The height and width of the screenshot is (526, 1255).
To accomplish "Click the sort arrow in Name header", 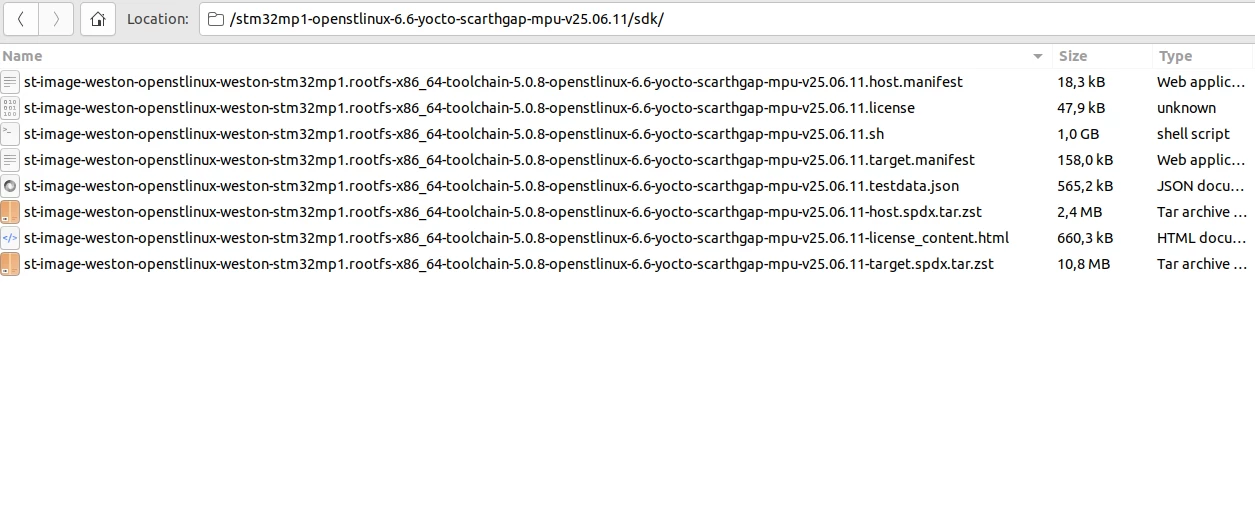I will [x=1037, y=57].
